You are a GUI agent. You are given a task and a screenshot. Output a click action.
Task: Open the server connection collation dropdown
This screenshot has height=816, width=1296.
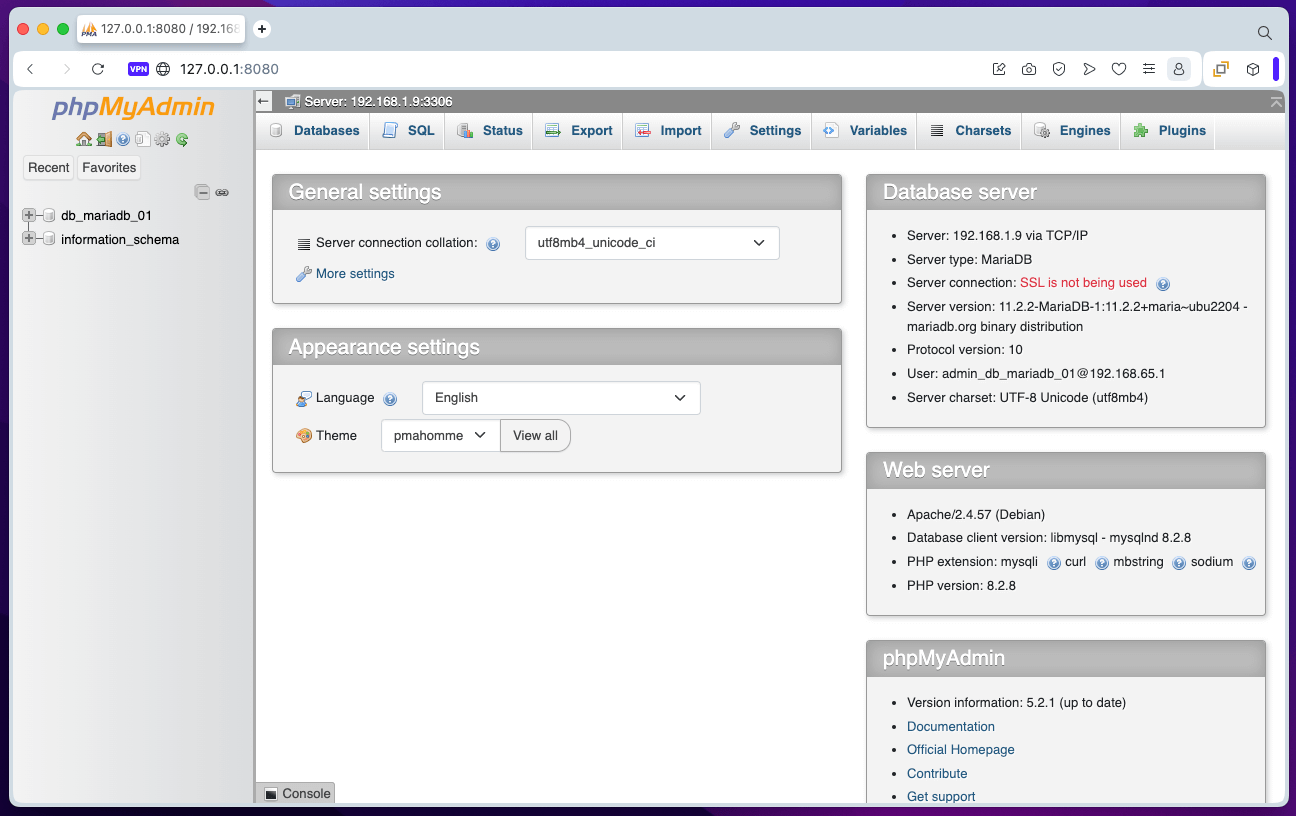[x=651, y=243]
